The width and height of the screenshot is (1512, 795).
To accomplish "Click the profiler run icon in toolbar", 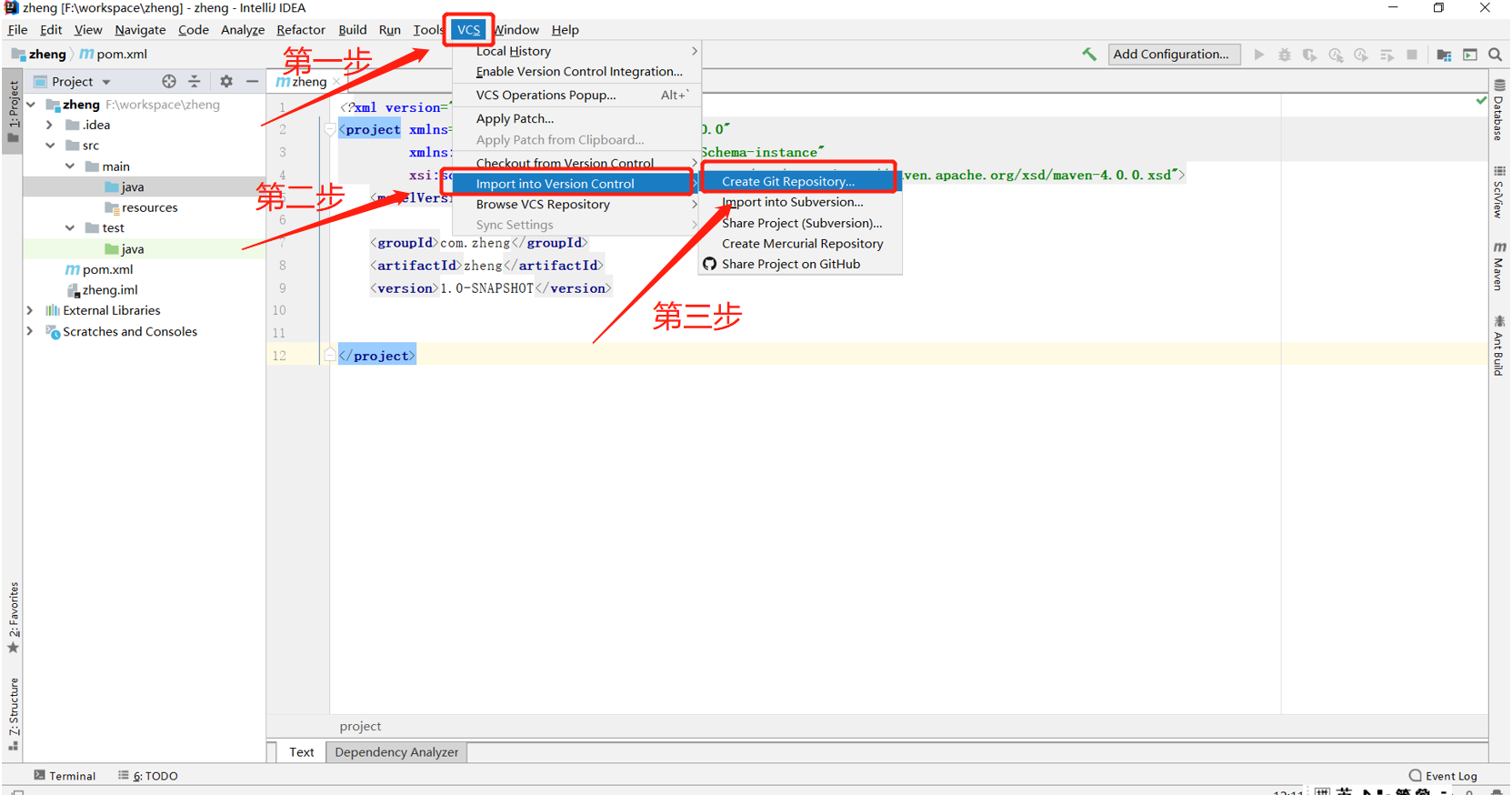I will (1336, 55).
